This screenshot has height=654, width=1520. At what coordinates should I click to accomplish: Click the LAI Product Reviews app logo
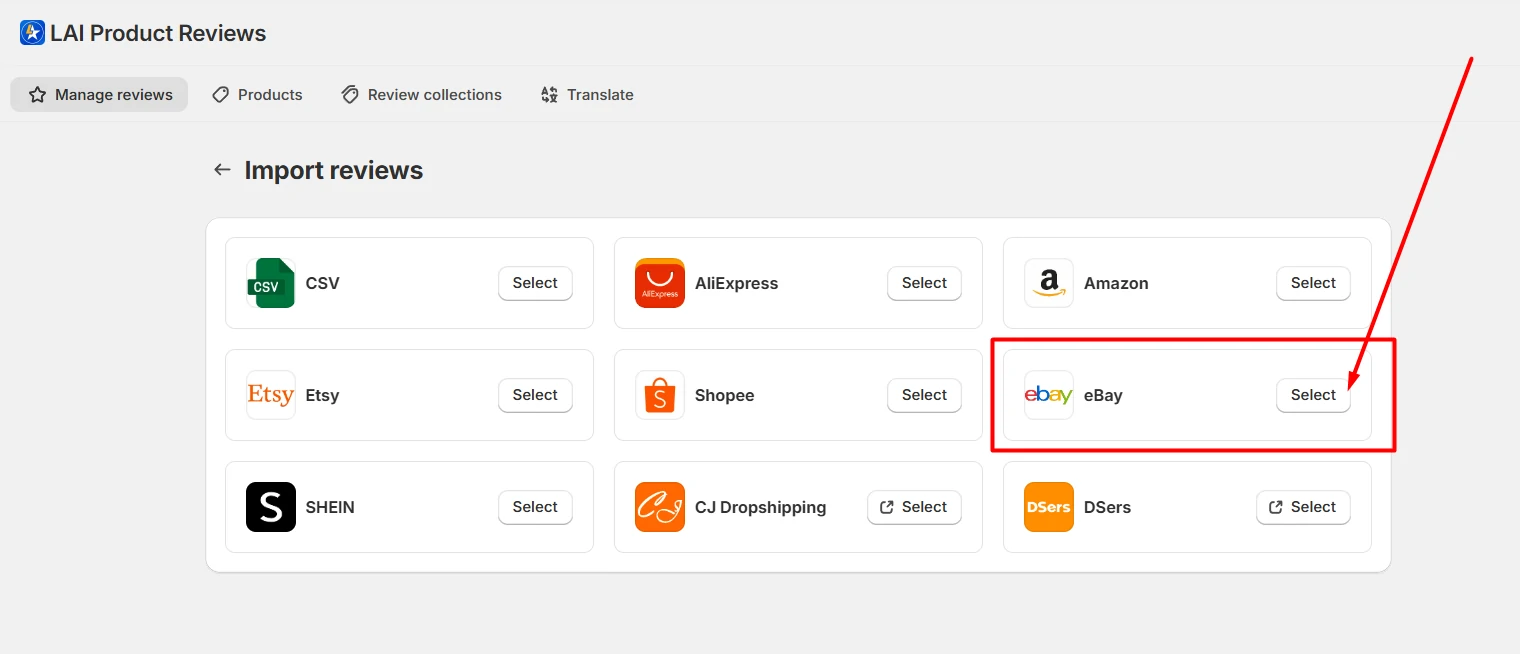33,33
